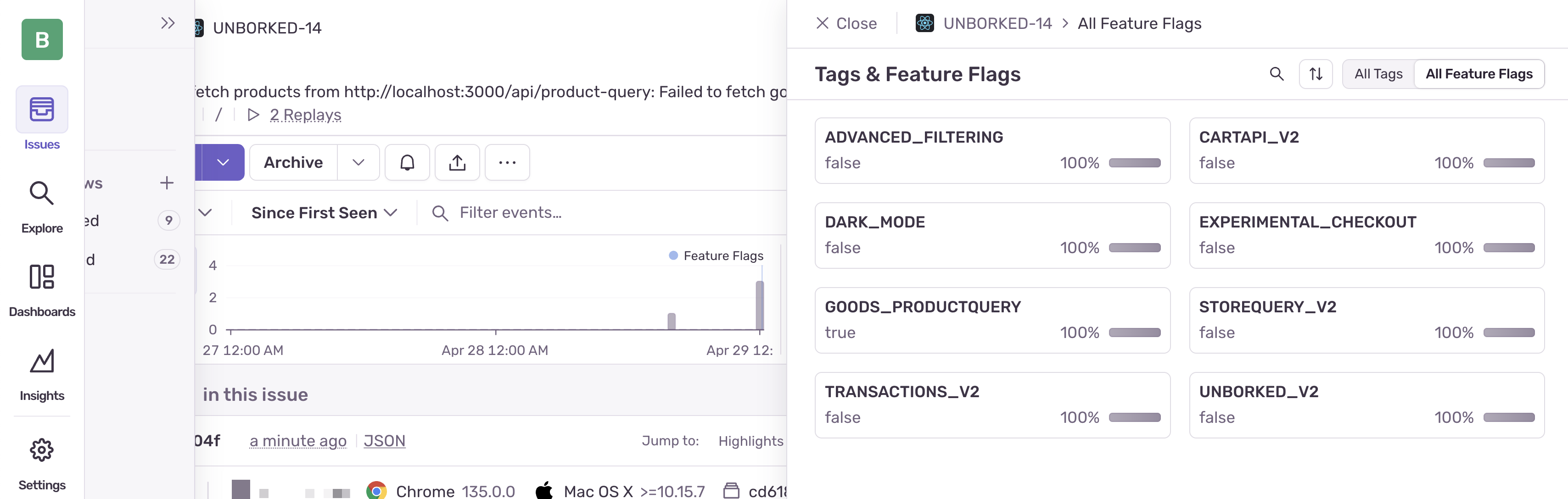This screenshot has height=499, width=1568.
Task: Open the three-dot more actions menu
Action: (x=507, y=162)
